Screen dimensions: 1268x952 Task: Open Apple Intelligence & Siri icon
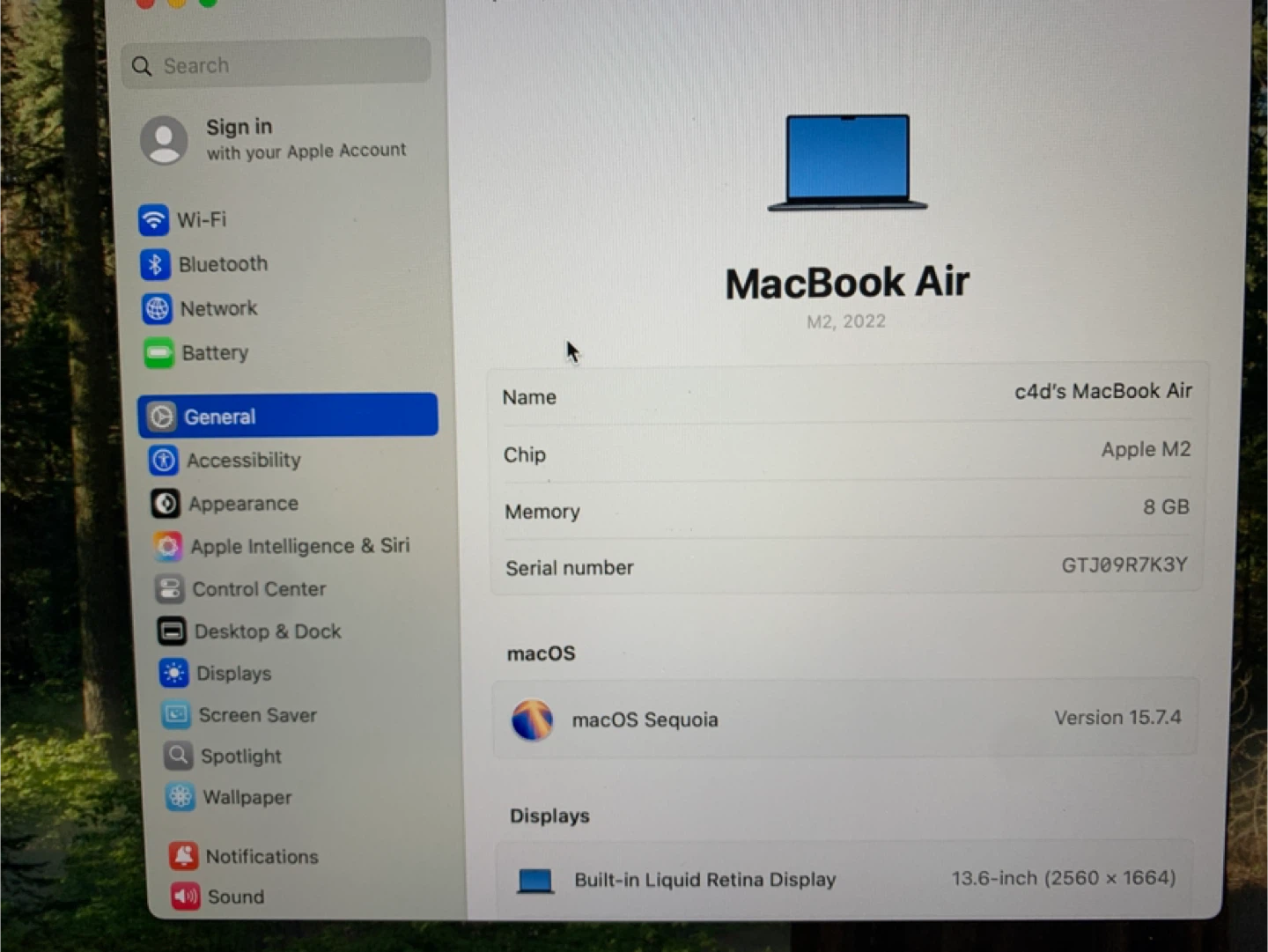167,547
